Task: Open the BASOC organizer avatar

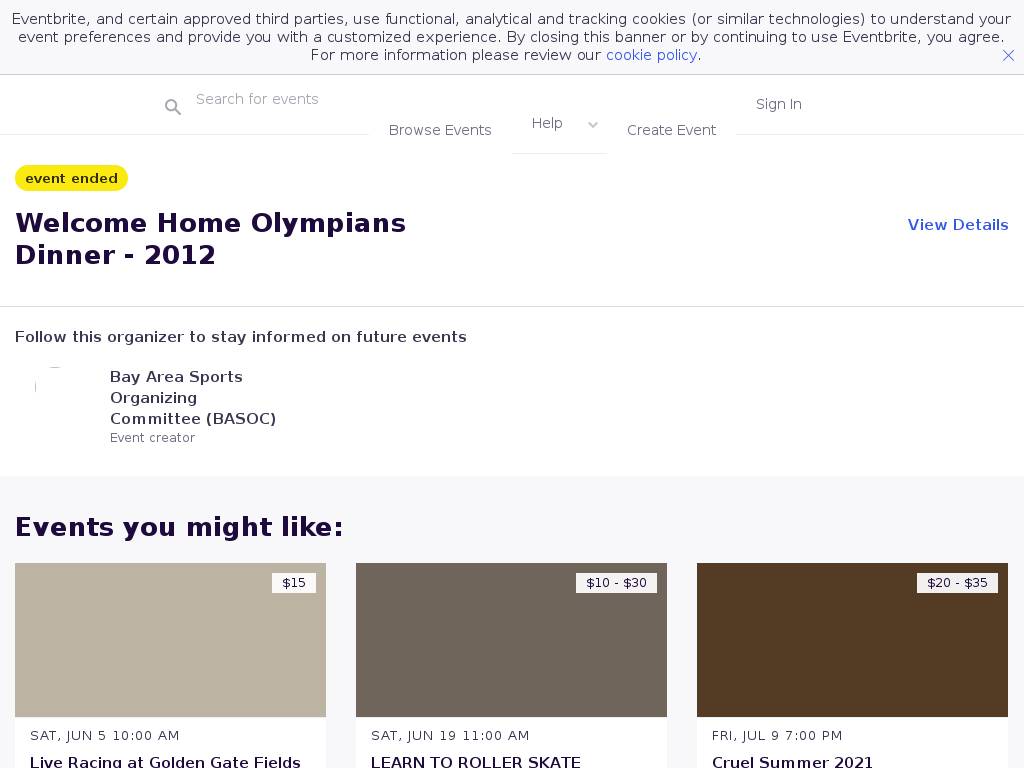Action: 55,387
